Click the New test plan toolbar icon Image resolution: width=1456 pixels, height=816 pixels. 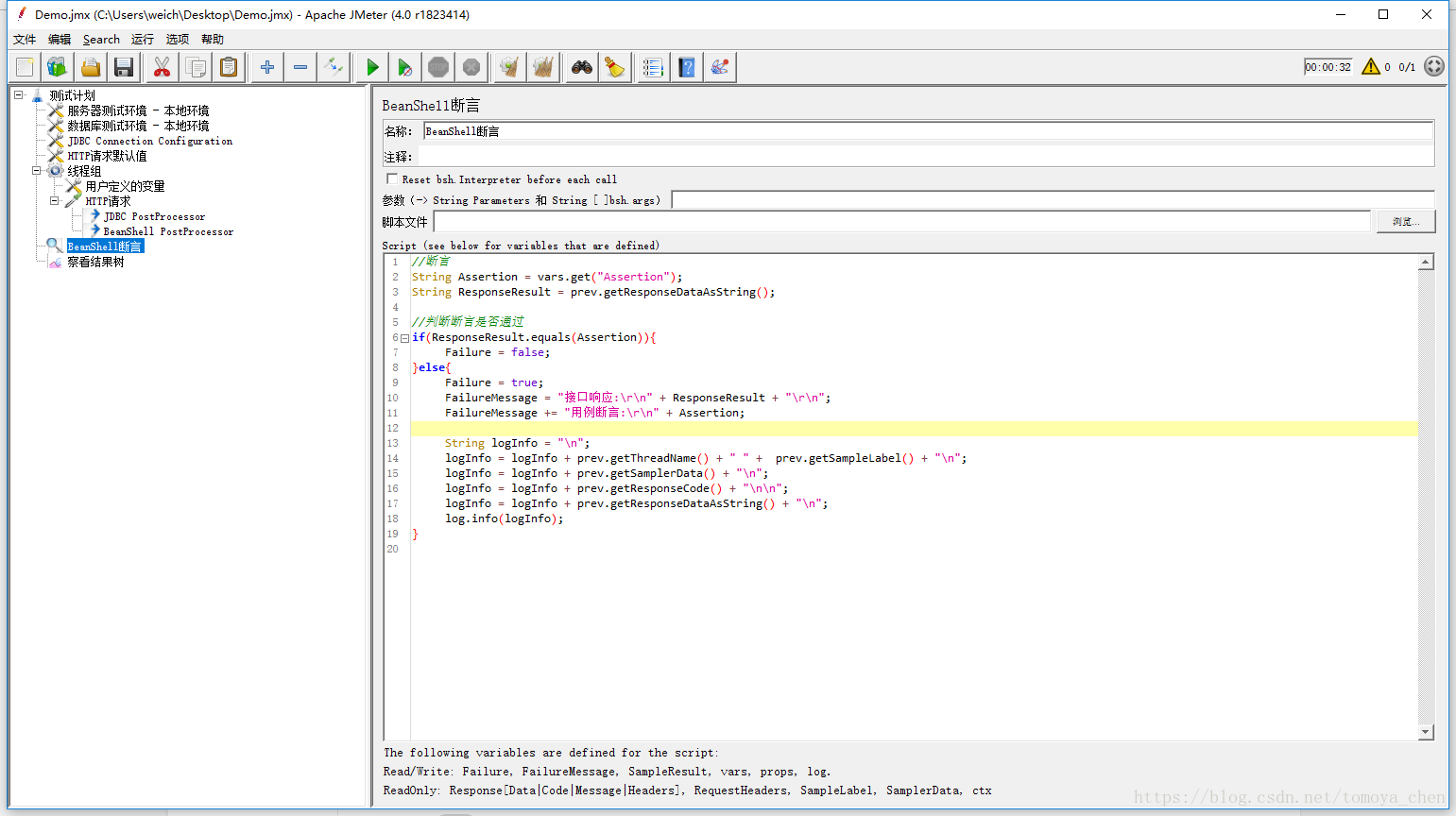[25, 67]
